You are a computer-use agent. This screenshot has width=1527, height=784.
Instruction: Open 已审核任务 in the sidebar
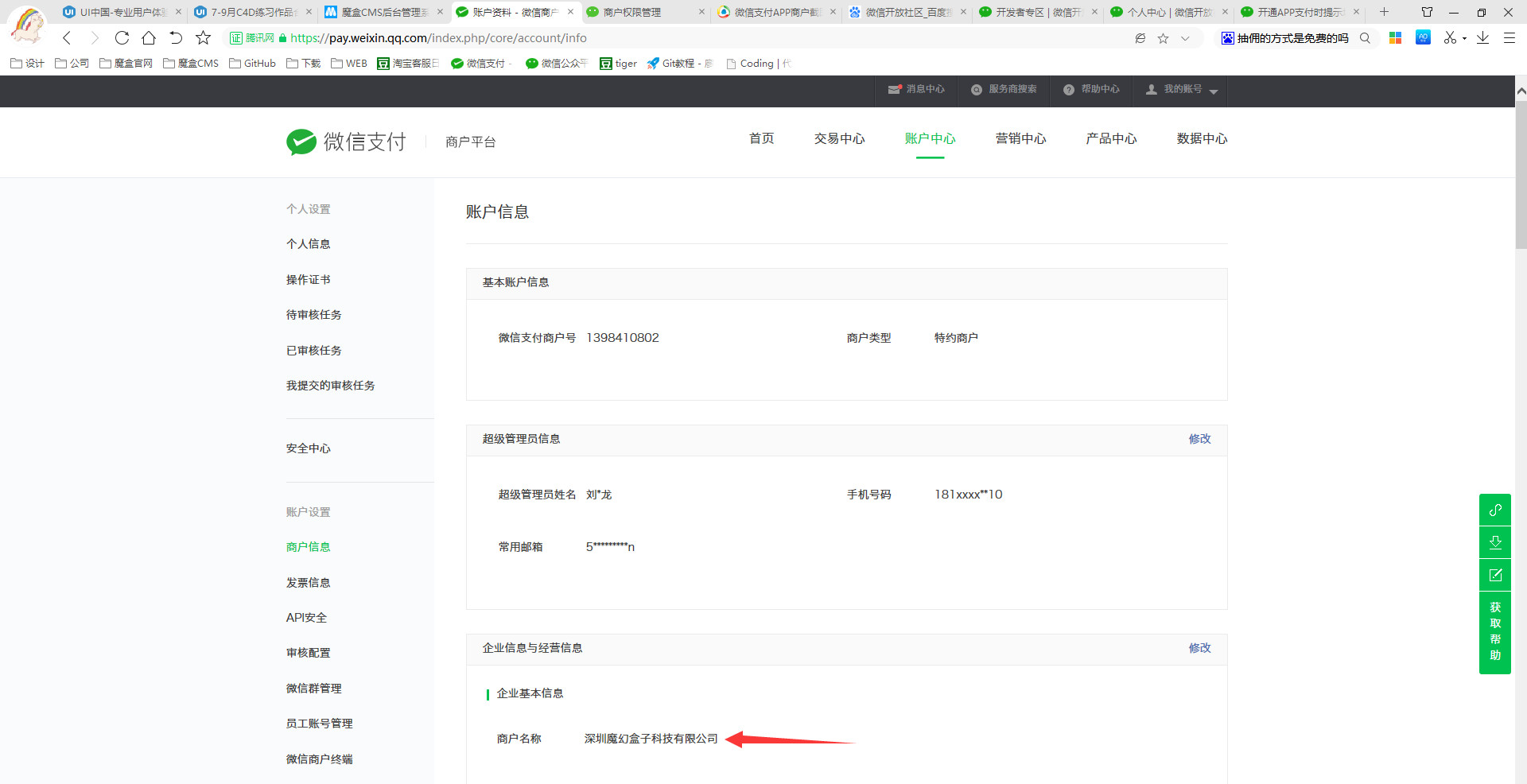coord(314,351)
